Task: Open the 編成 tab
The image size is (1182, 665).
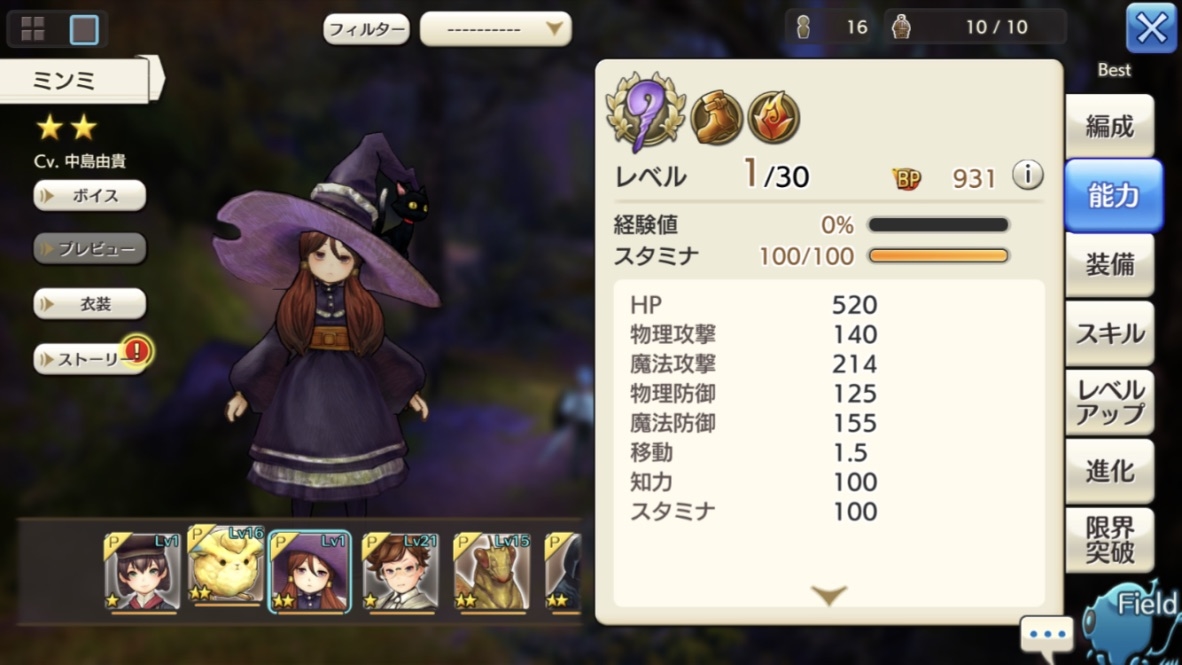Action: (1109, 126)
